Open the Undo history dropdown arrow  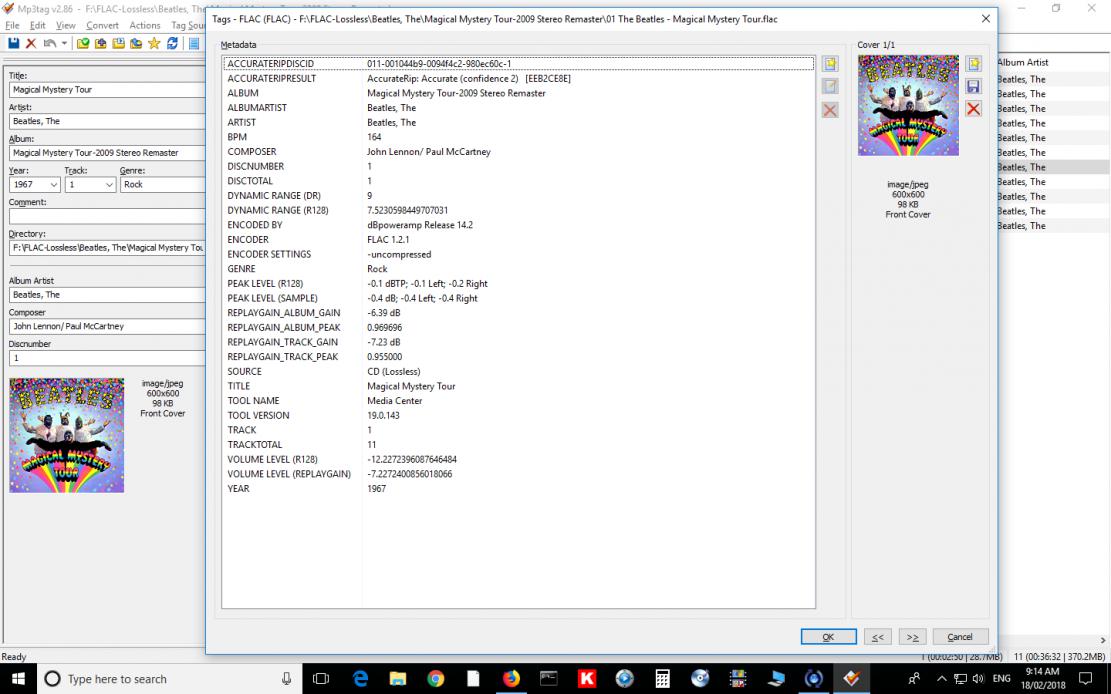tap(64, 43)
